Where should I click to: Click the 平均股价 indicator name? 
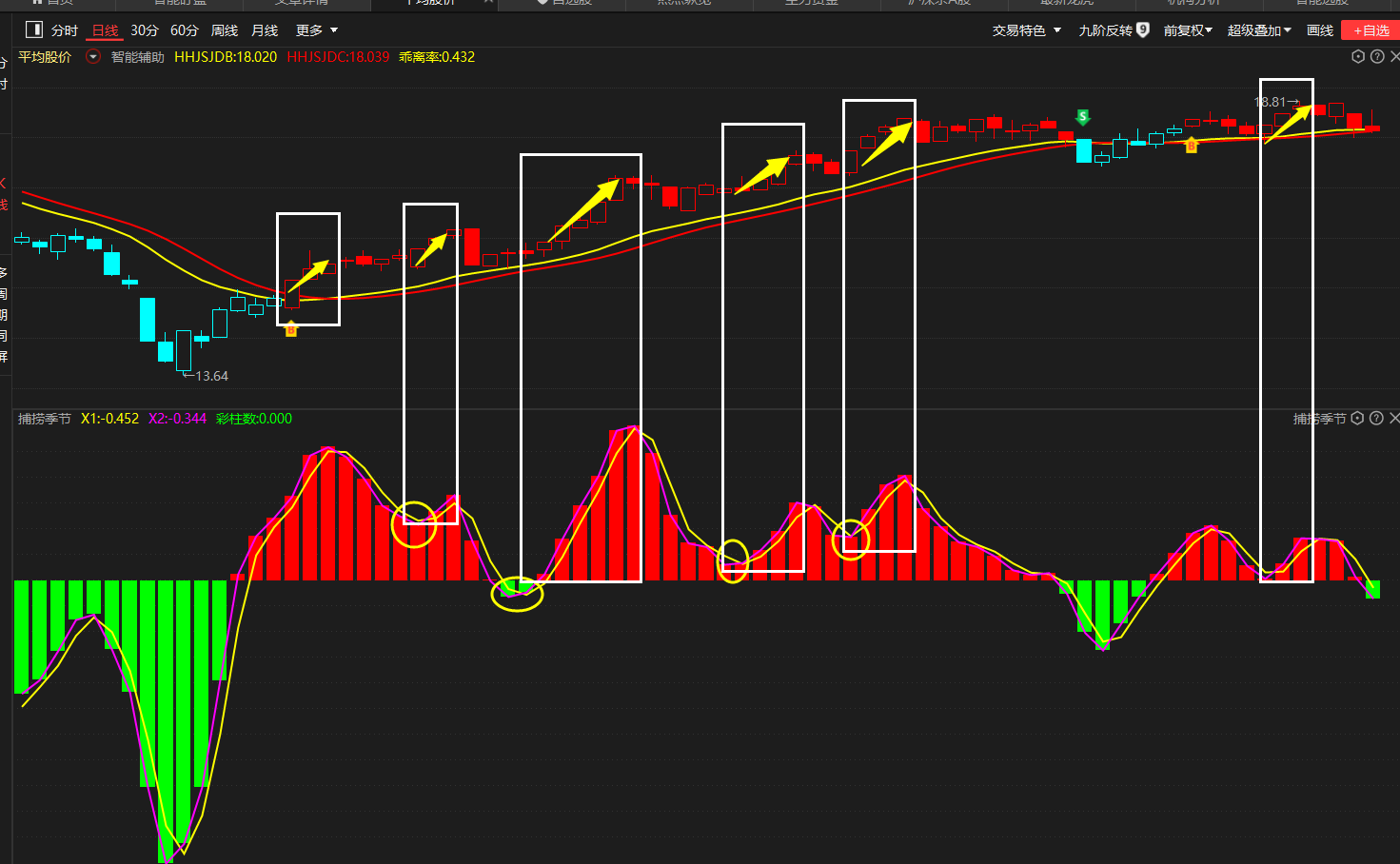45,57
